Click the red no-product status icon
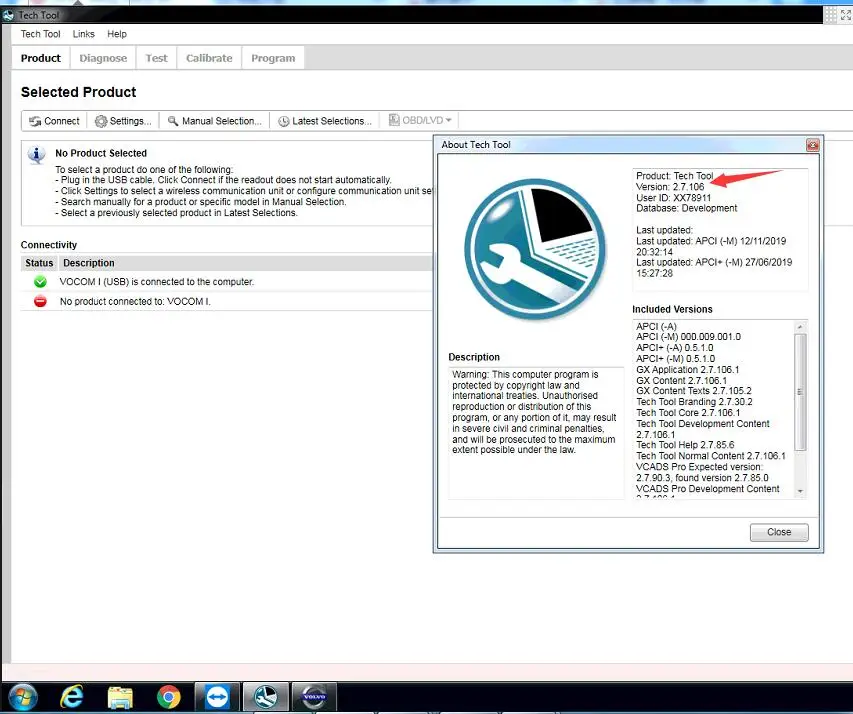Viewport: 853px width, 714px height. click(40, 301)
